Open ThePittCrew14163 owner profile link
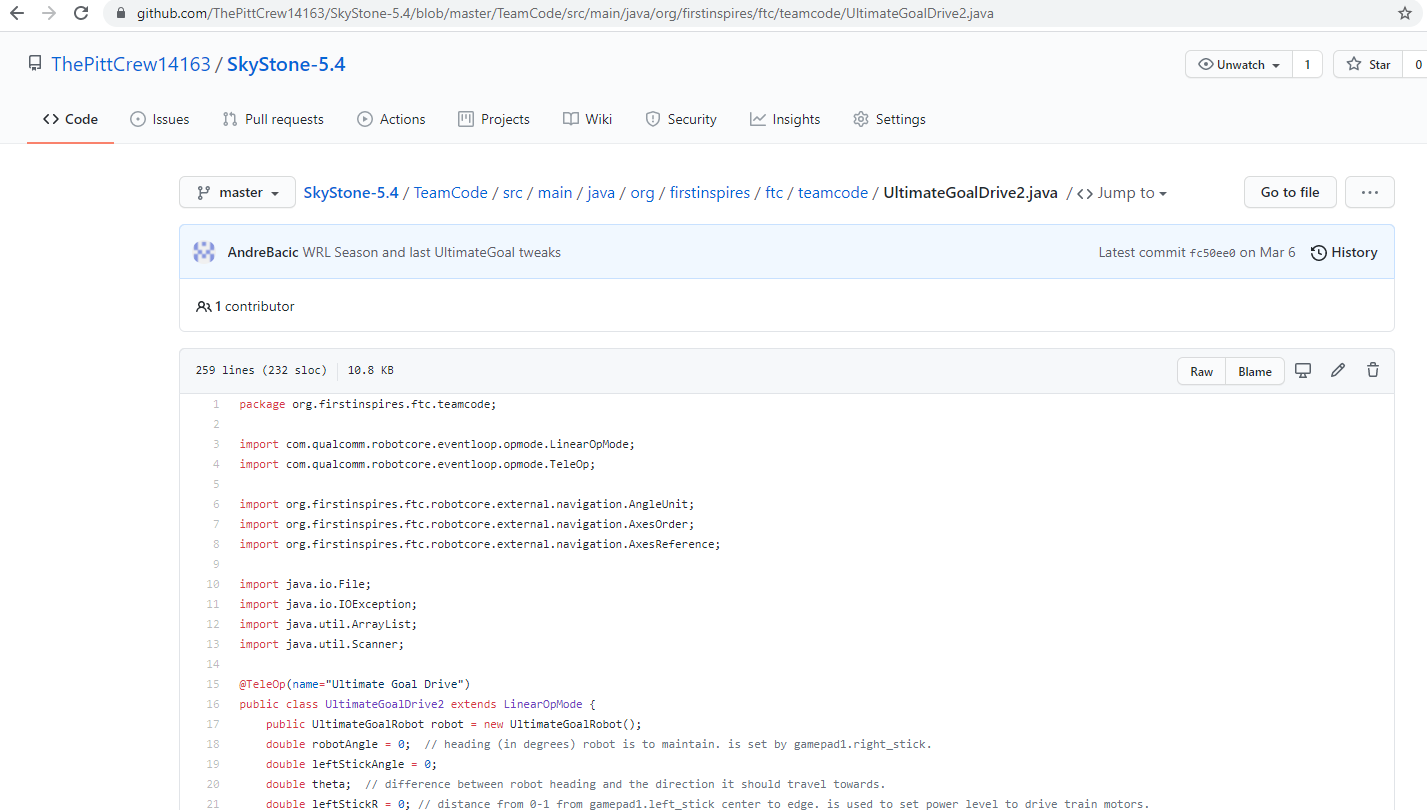Image resolution: width=1427 pixels, height=810 pixels. [x=131, y=64]
